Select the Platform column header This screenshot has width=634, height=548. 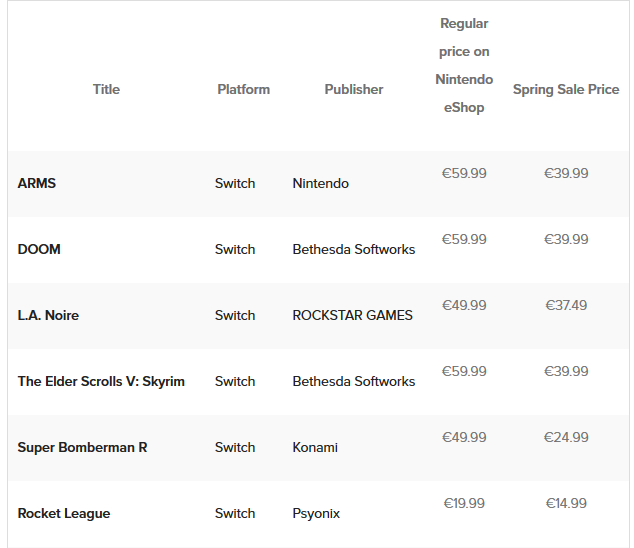(243, 89)
